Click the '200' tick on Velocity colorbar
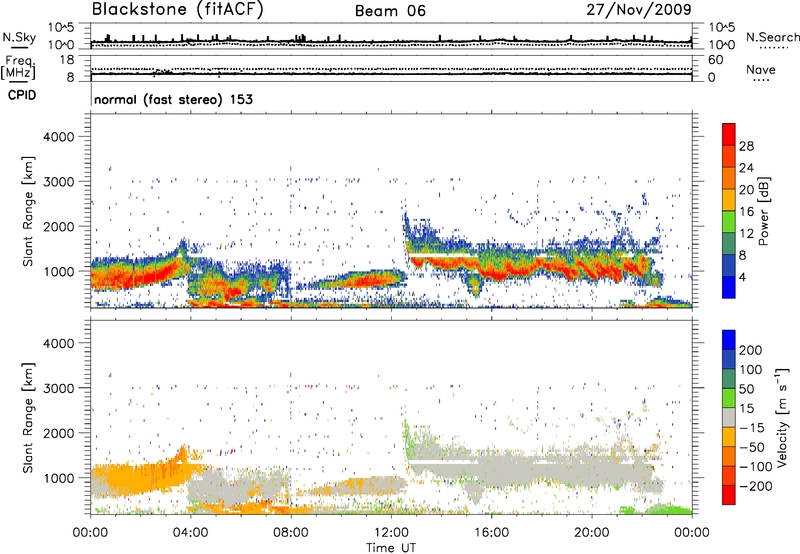This screenshot has height=554, width=800. tap(751, 350)
